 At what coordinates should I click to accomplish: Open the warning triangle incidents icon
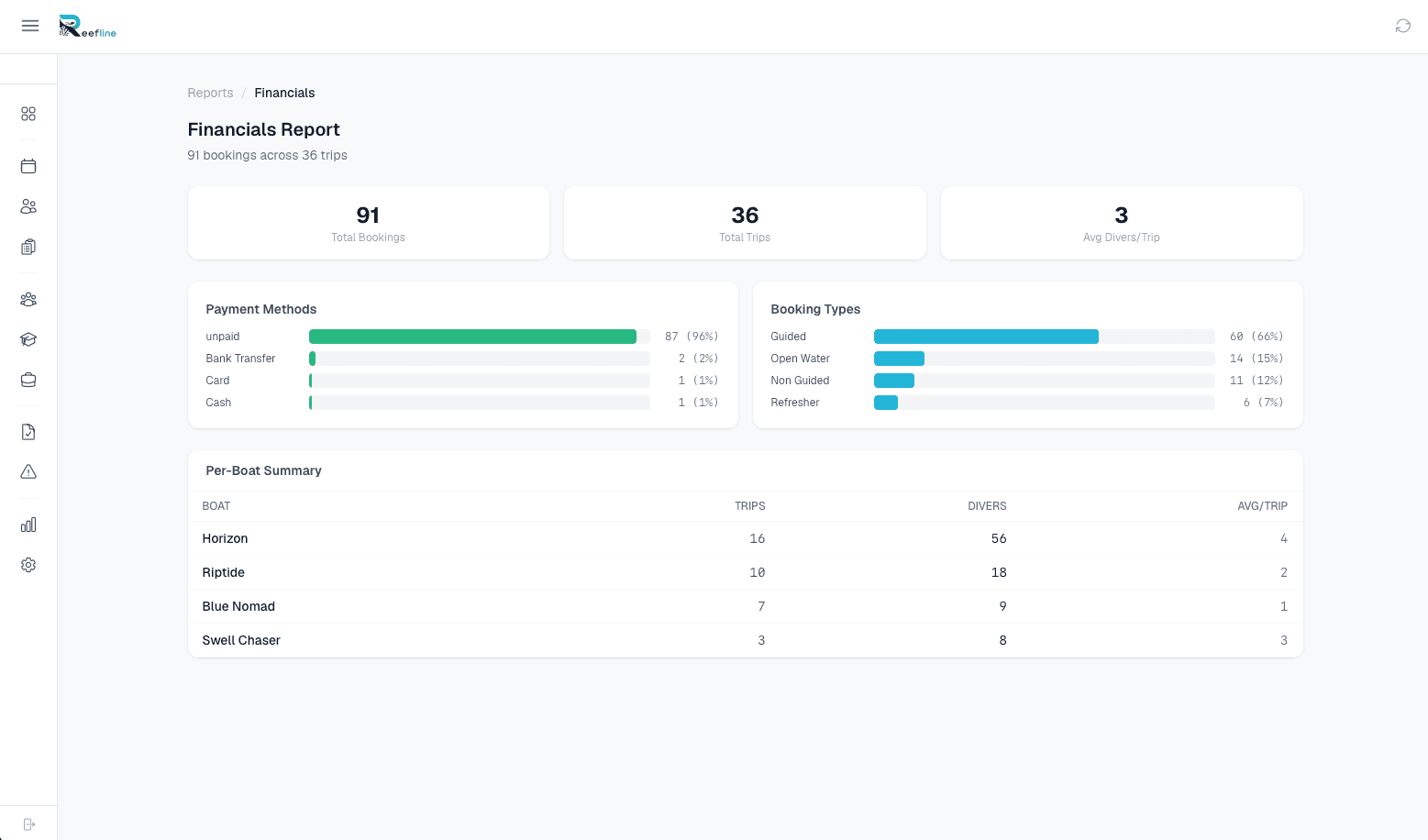(28, 472)
